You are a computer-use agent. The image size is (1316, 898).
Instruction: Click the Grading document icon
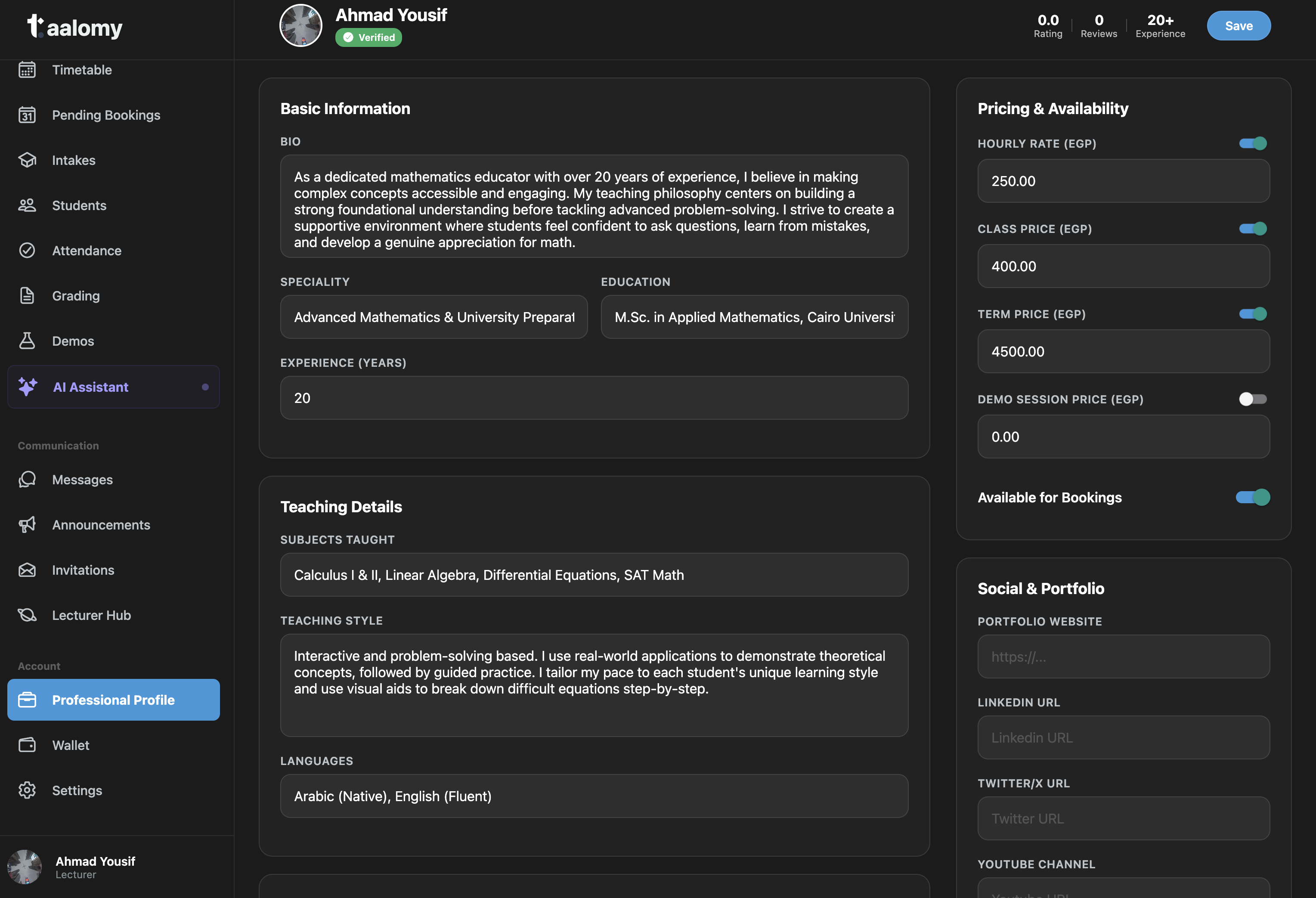[27, 296]
